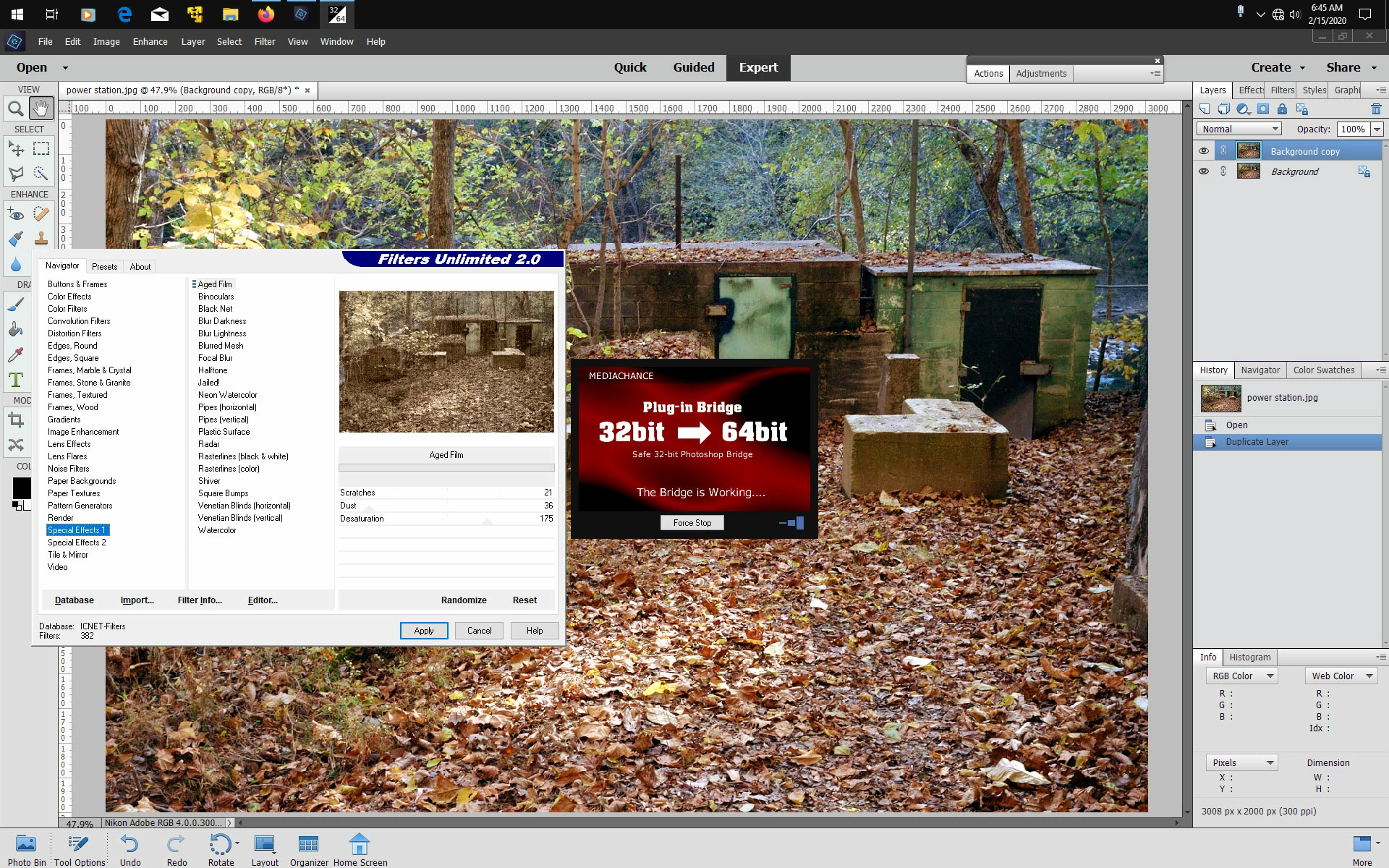
Task: Click the add layer mask icon
Action: coord(1262,109)
